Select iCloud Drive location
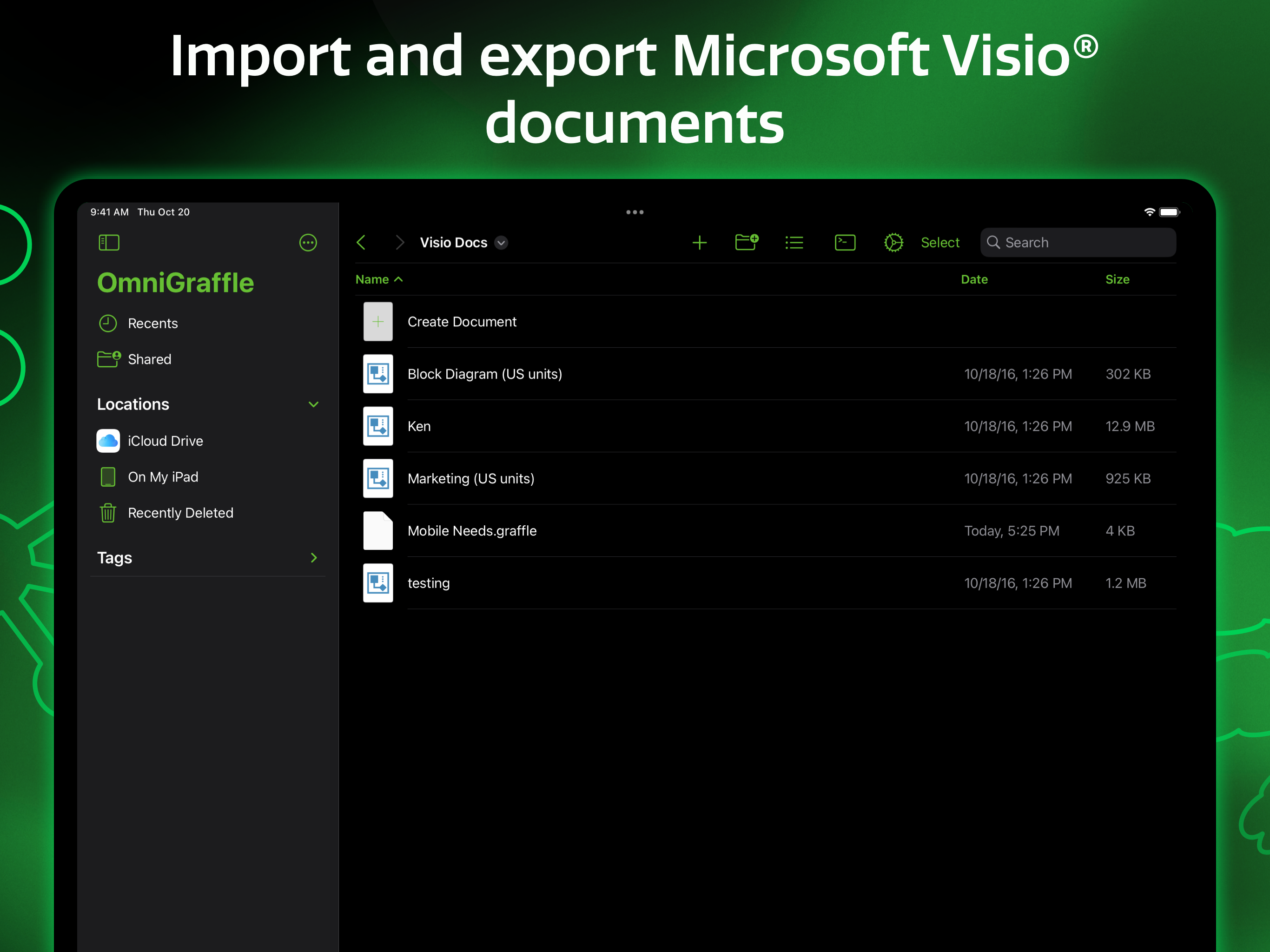 point(165,441)
